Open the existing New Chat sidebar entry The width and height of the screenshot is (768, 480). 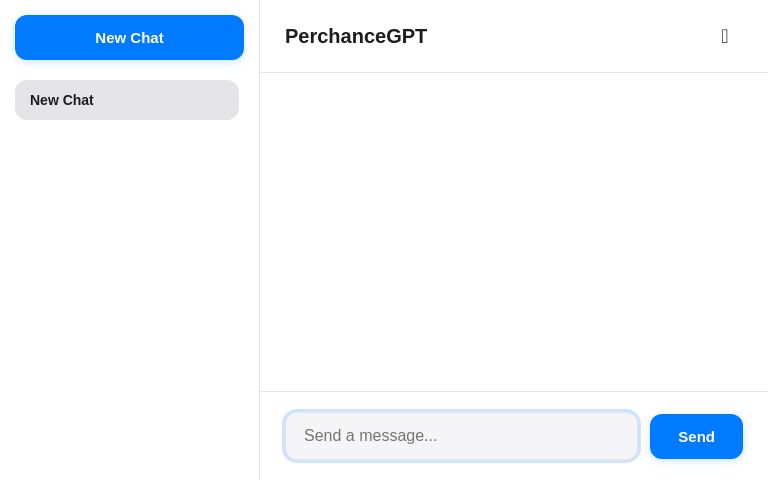[127, 100]
